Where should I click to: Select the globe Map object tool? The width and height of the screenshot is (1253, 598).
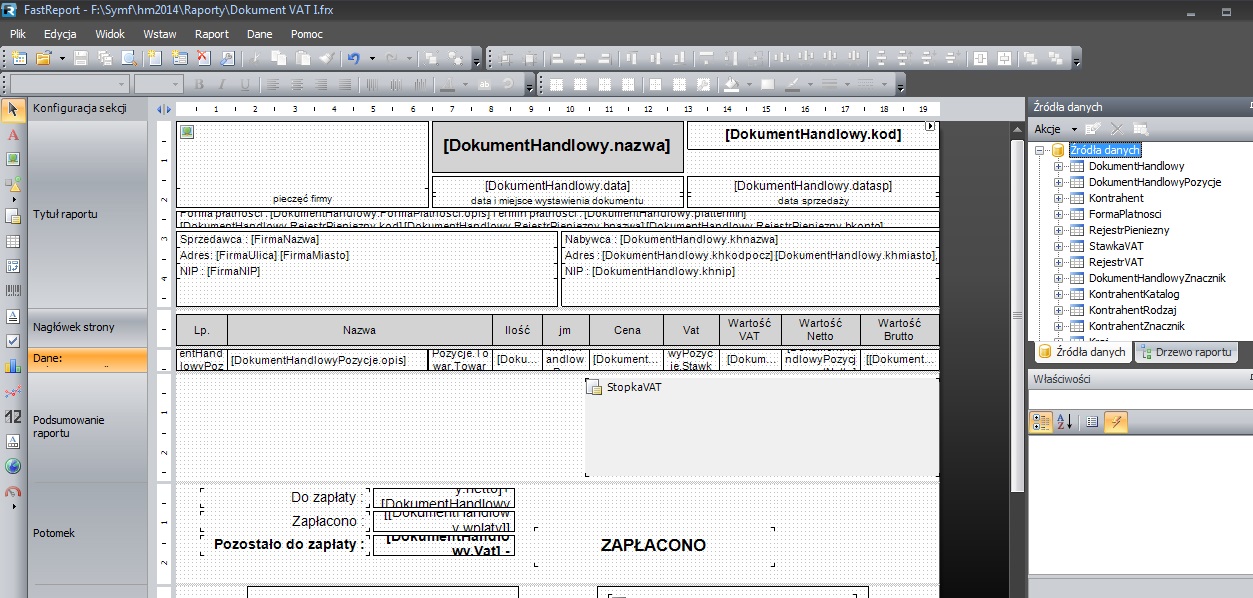click(13, 466)
